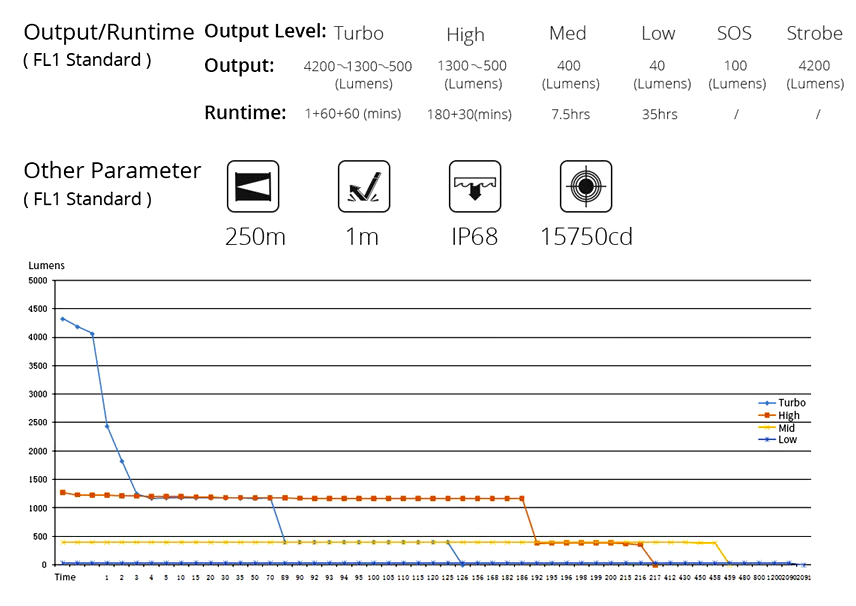Screen dimensions: 856x606
Task: Click the Med output level heading
Action: pyautogui.click(x=568, y=33)
